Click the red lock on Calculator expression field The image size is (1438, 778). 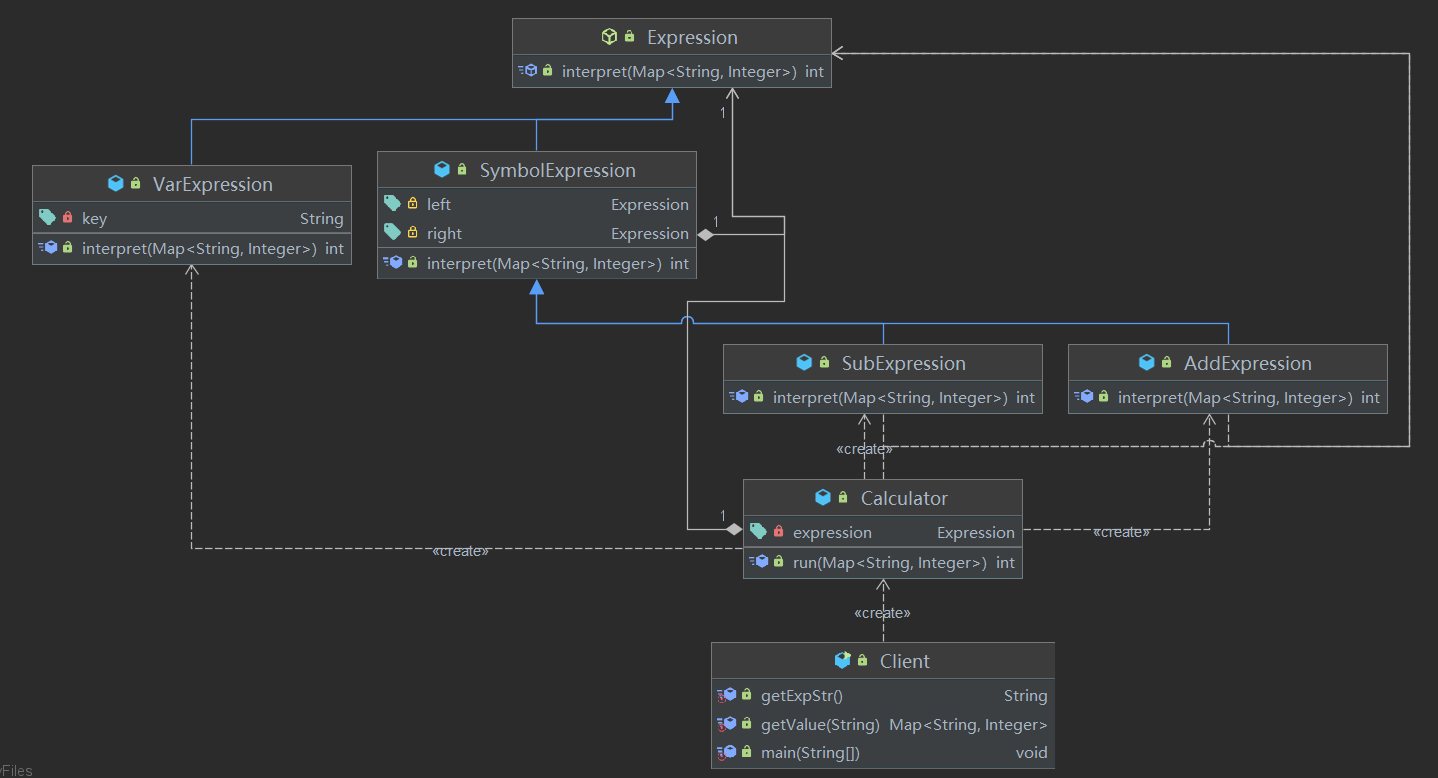click(778, 531)
